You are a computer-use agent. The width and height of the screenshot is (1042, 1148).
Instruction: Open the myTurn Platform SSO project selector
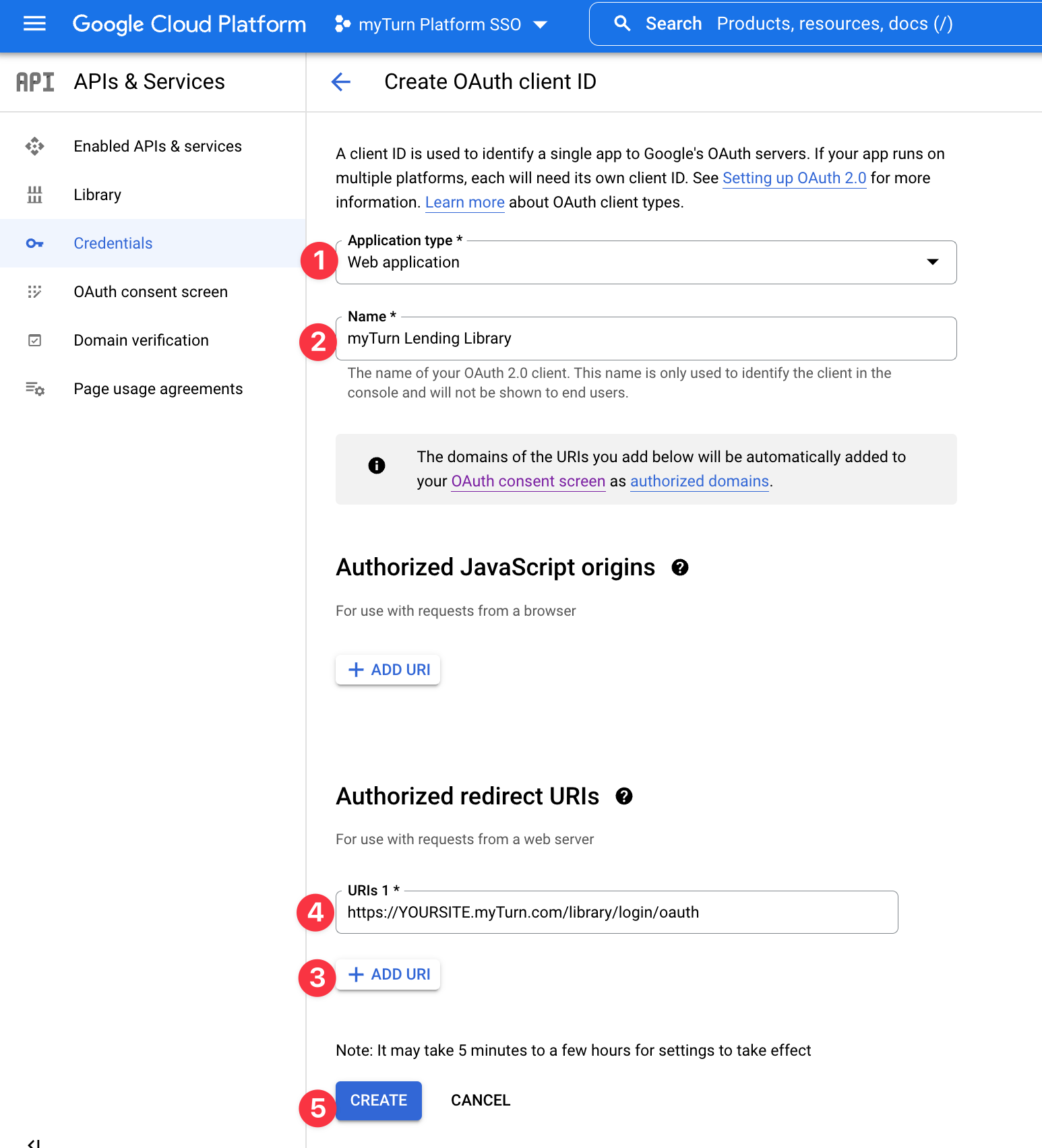pos(441,25)
